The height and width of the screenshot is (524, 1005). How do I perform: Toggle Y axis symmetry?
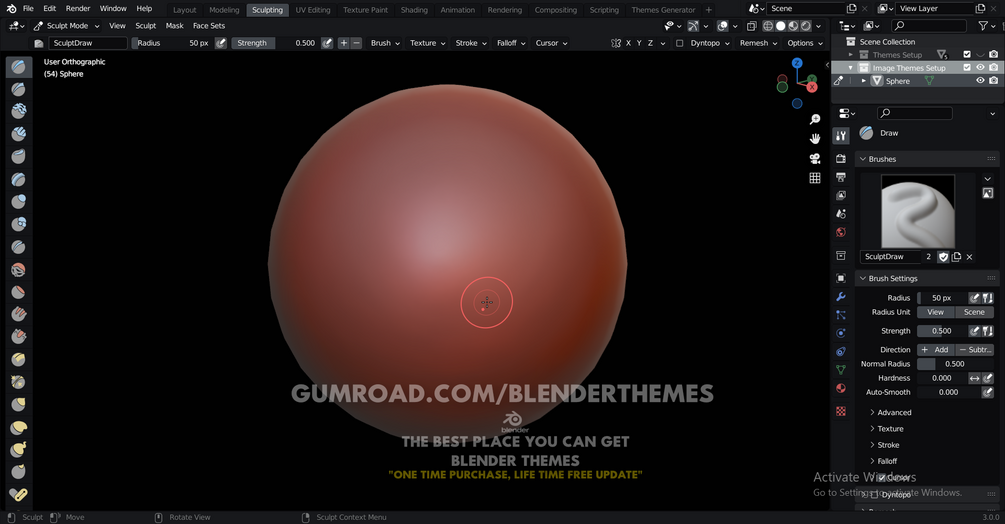(639, 43)
